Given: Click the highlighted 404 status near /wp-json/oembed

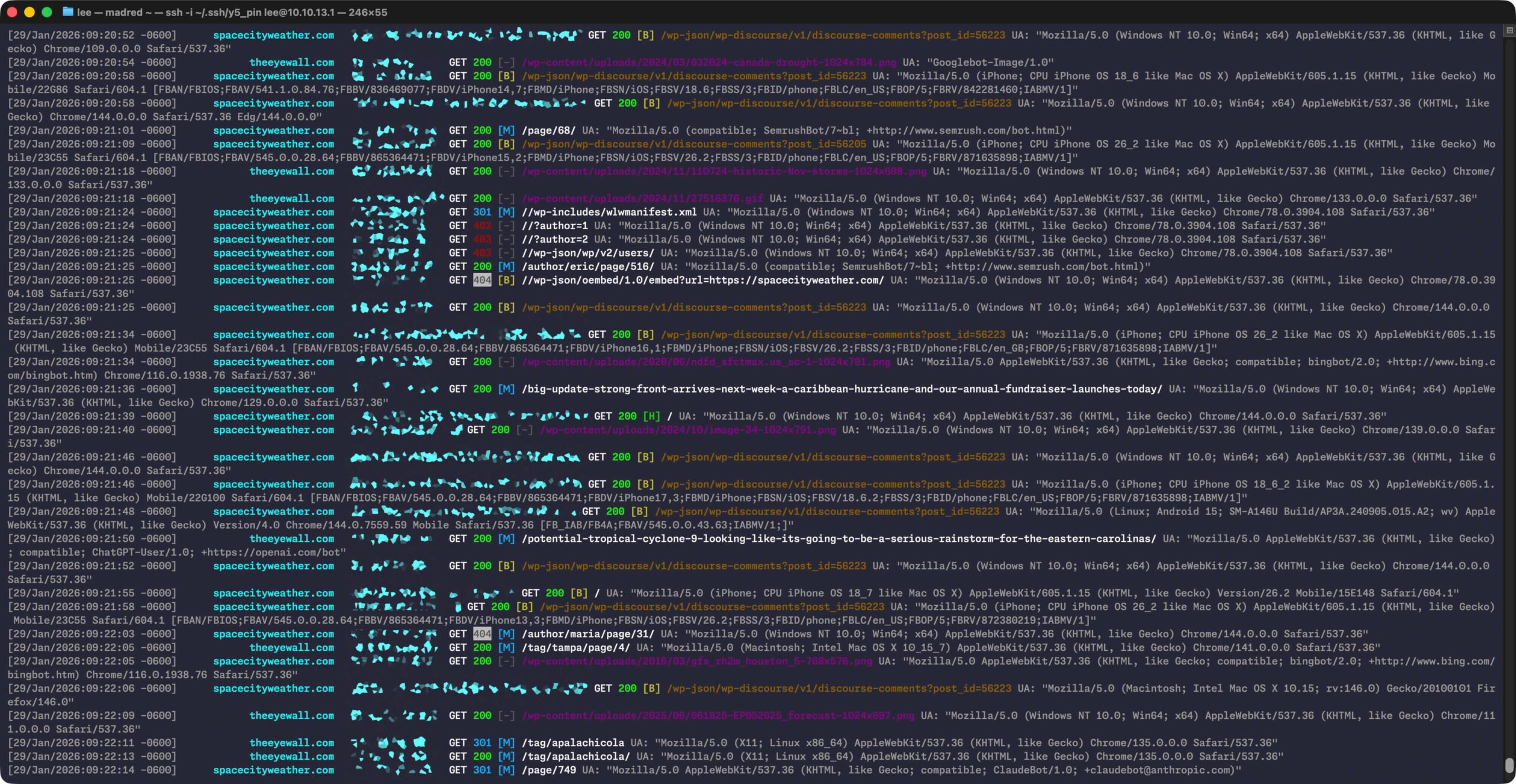Looking at the screenshot, I should [x=482, y=280].
